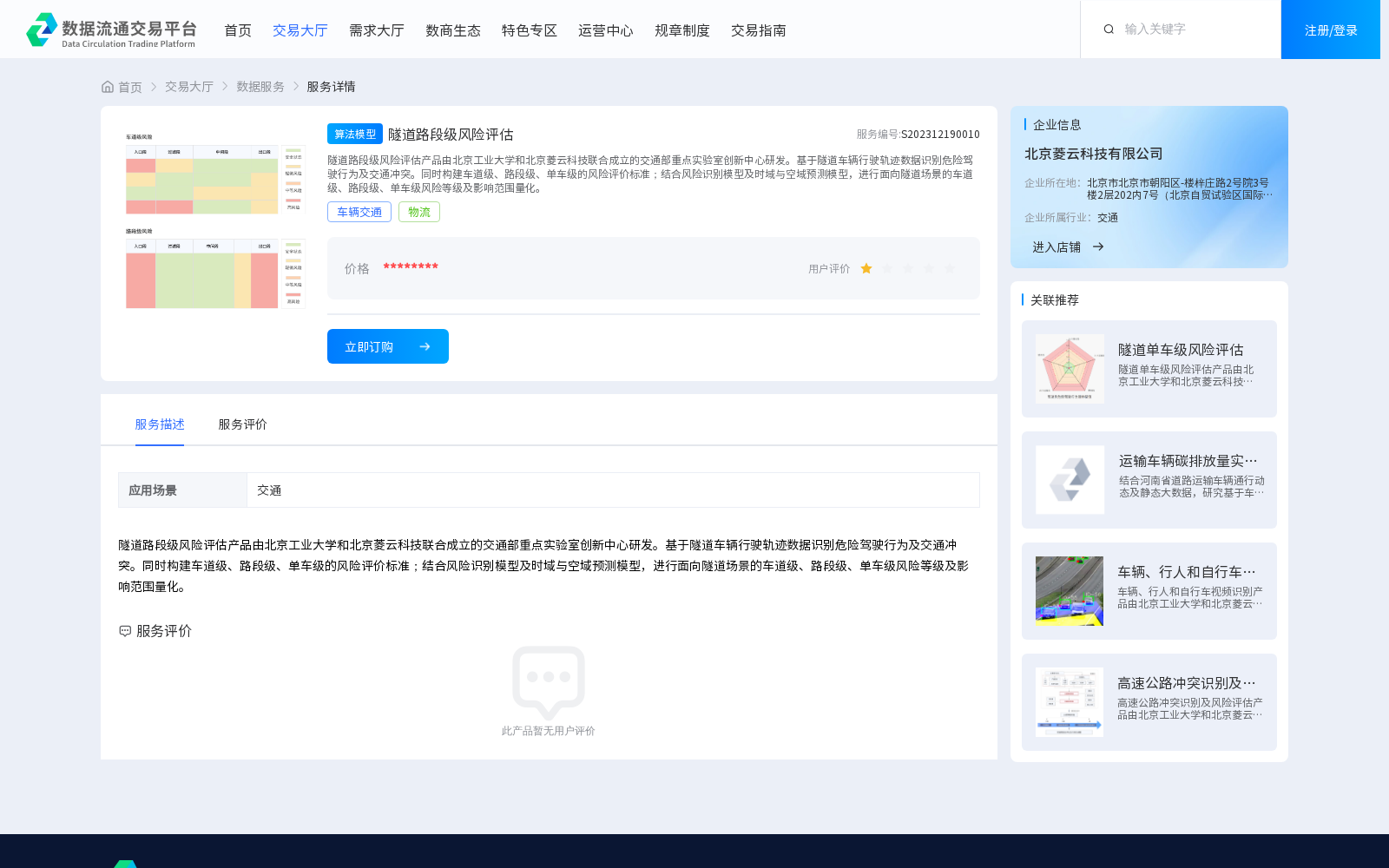
Task: Click the 算法模型 badge
Action: 355,134
